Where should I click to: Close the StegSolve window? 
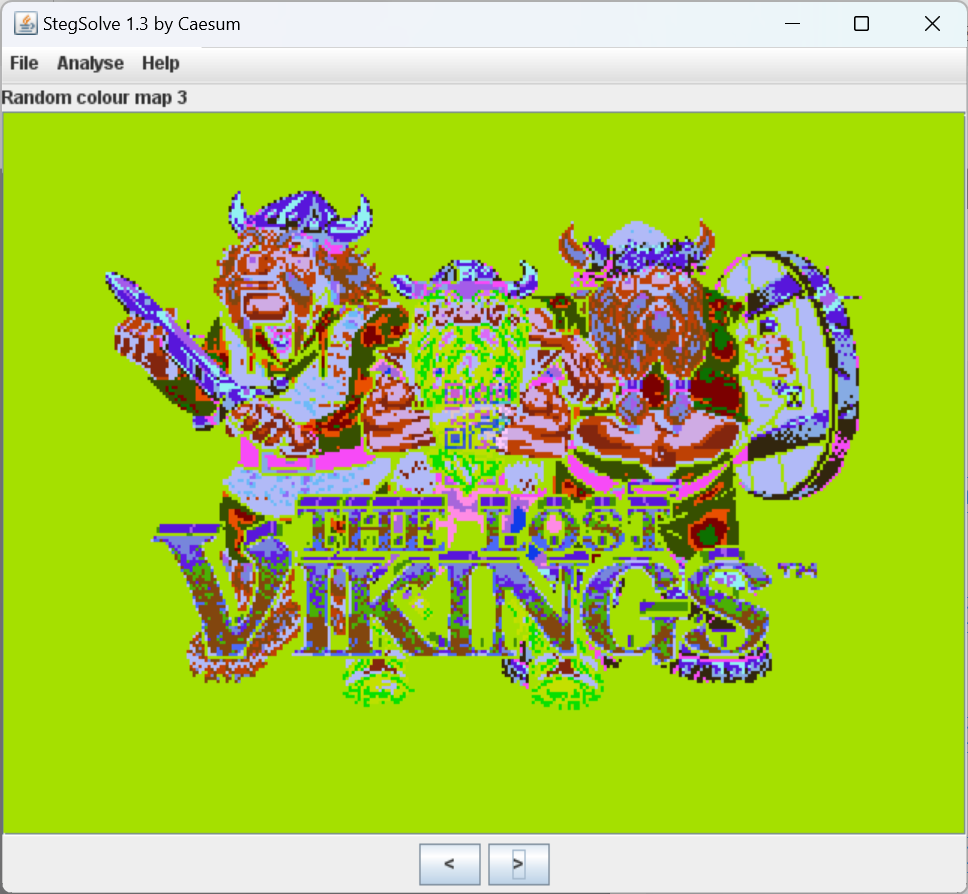click(932, 24)
